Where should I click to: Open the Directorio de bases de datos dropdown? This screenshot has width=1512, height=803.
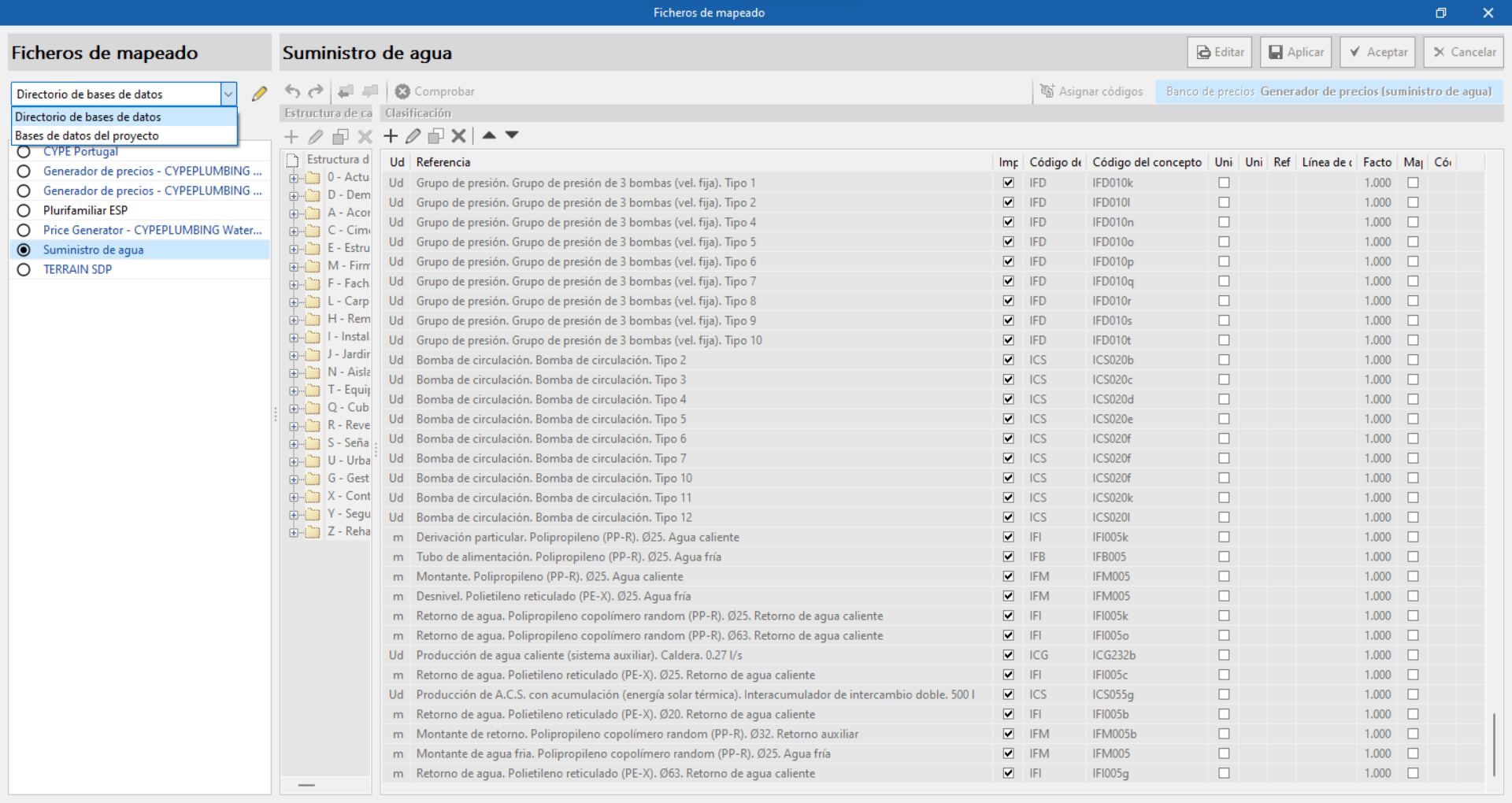pos(124,94)
